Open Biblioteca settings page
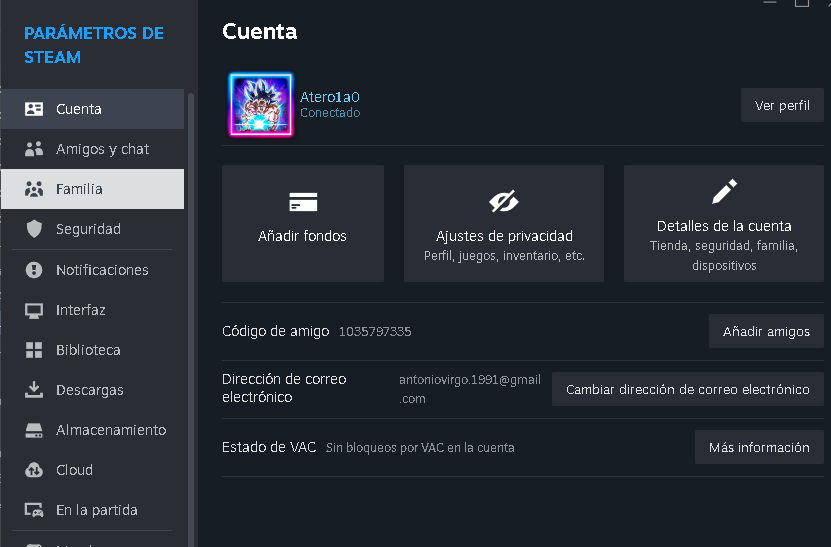 tap(93, 350)
